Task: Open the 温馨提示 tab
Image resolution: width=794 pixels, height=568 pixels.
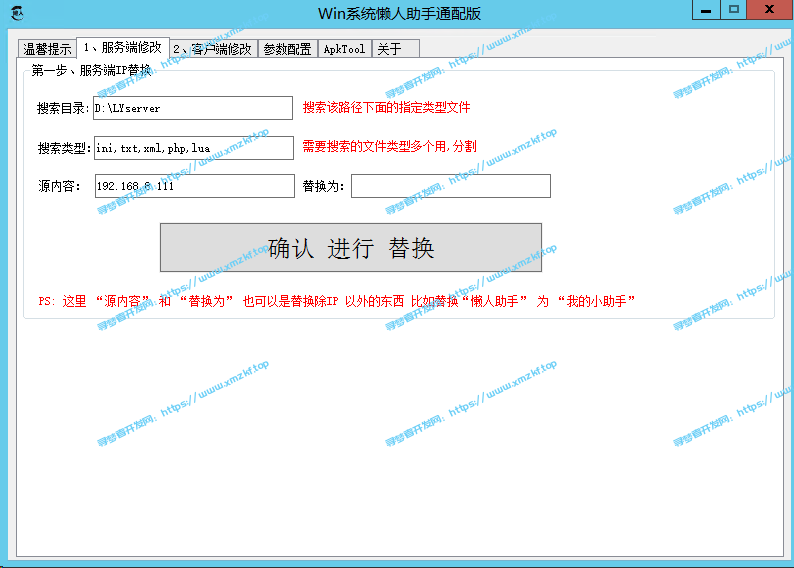Action: tap(47, 49)
